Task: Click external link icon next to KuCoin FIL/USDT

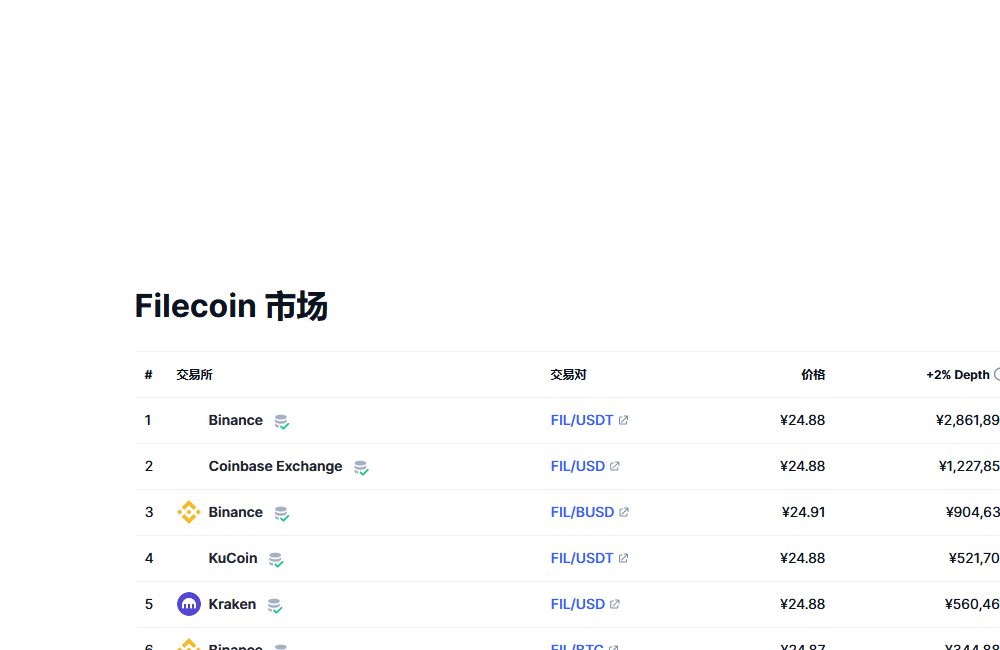Action: [x=624, y=558]
